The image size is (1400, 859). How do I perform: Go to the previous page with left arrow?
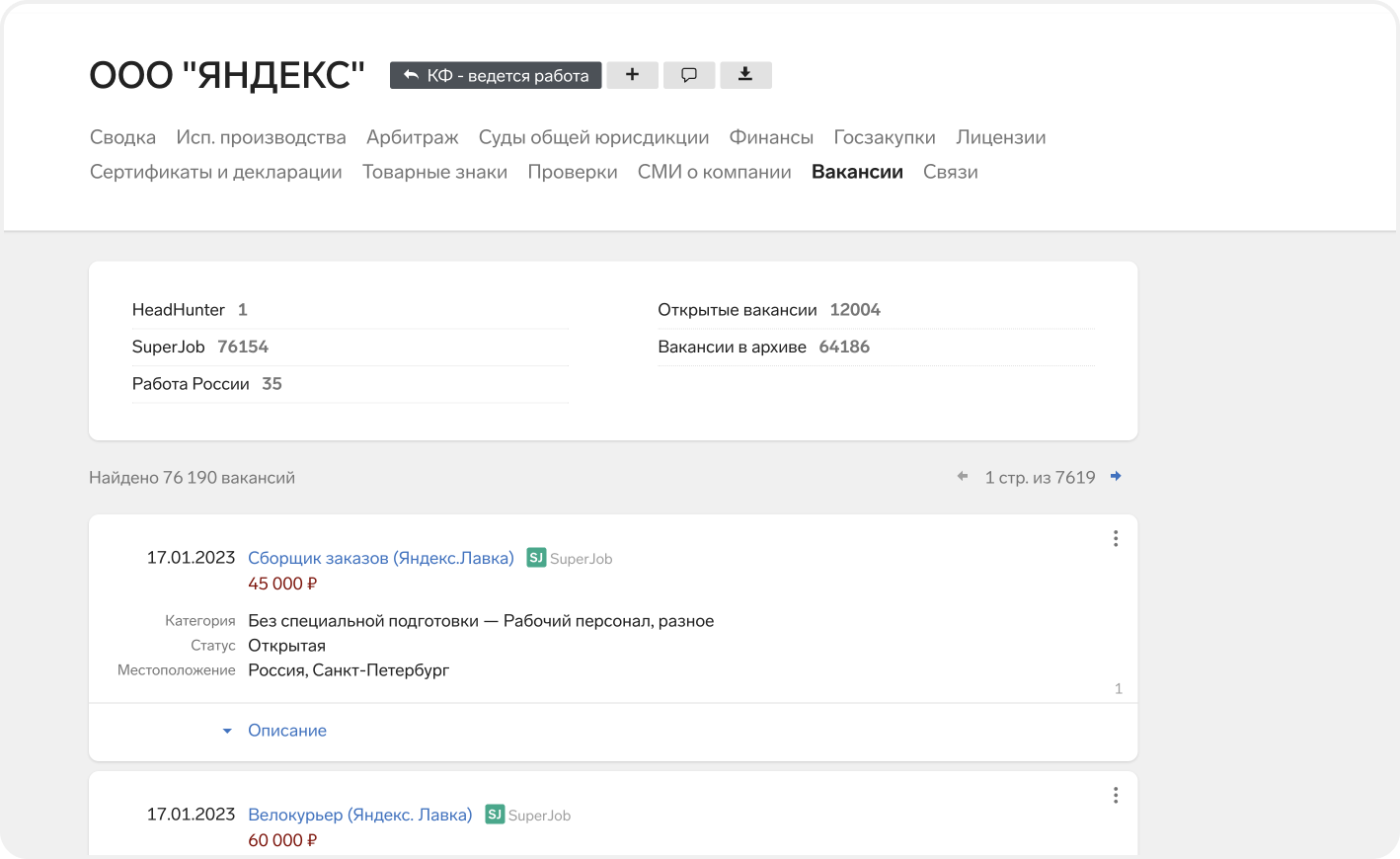coord(963,477)
